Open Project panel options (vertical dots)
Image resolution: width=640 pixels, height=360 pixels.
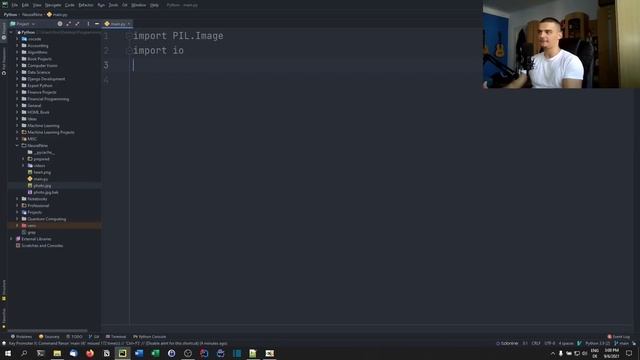click(x=88, y=24)
